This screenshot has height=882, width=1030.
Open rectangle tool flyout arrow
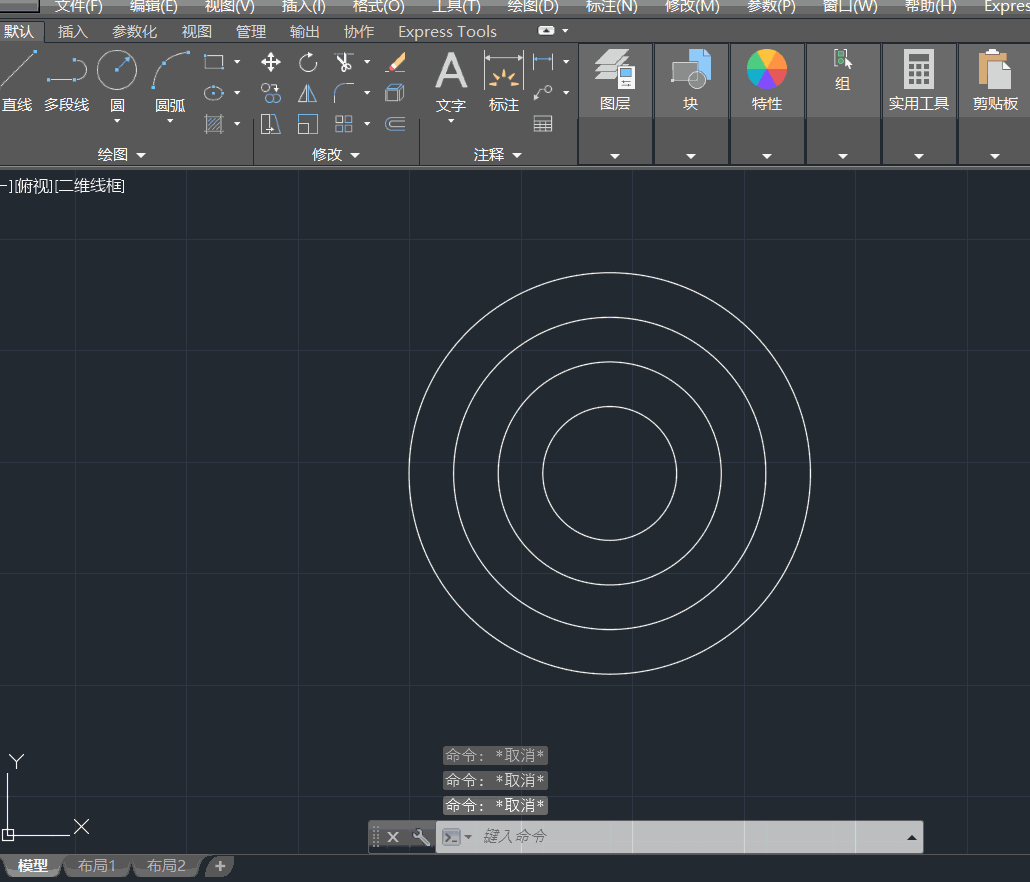point(237,62)
